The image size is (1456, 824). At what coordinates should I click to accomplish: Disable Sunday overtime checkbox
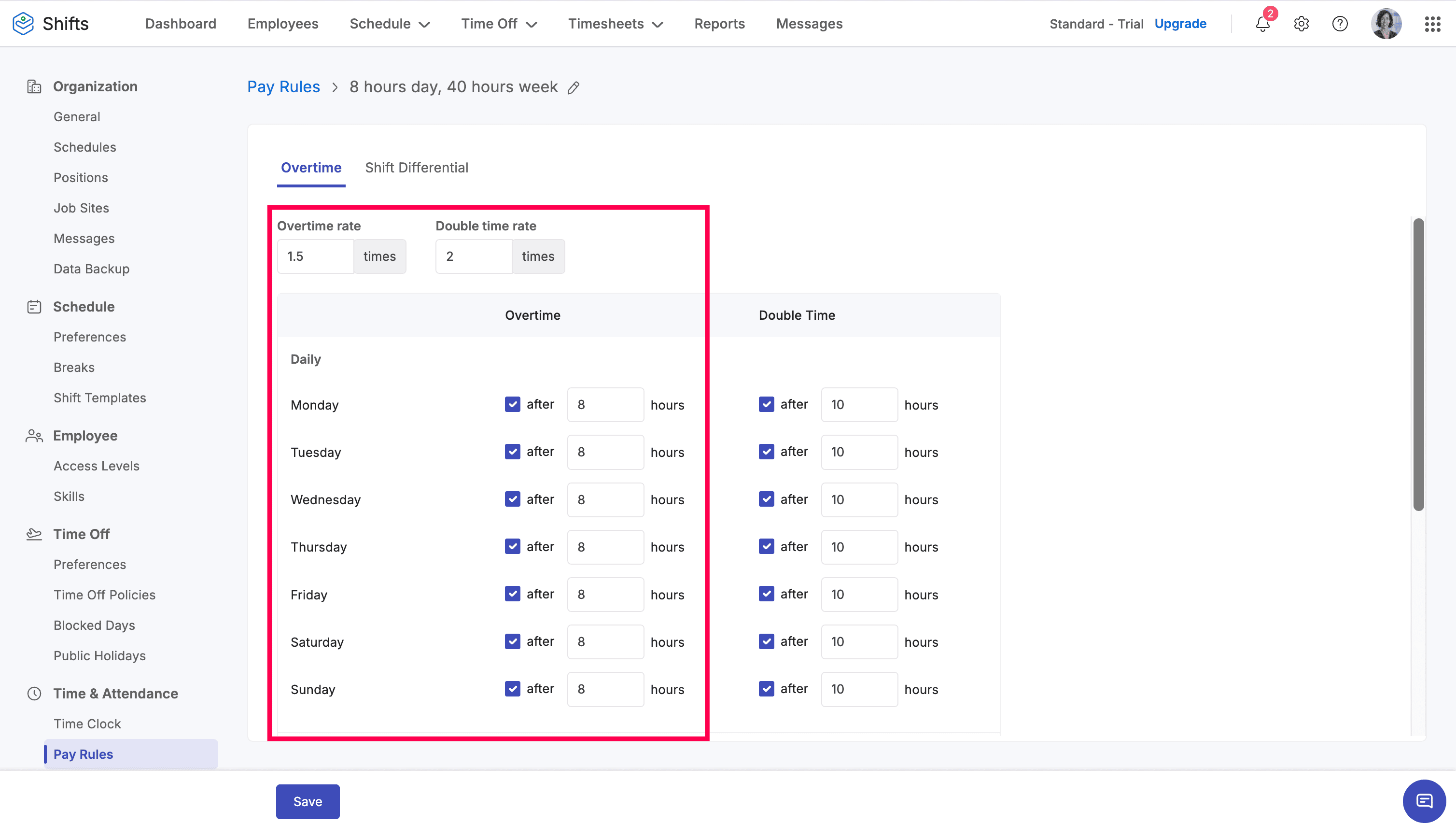(513, 689)
